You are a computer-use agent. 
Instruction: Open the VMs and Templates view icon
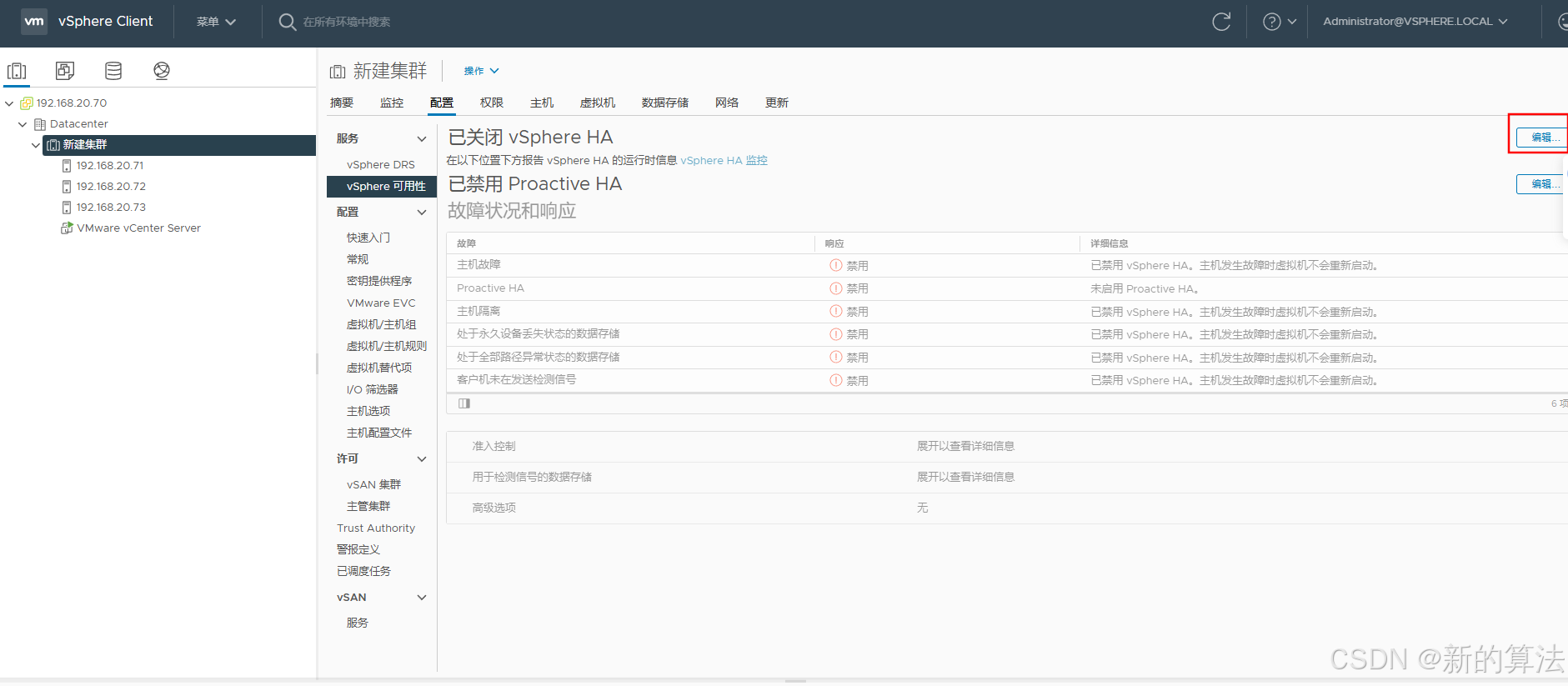[65, 71]
